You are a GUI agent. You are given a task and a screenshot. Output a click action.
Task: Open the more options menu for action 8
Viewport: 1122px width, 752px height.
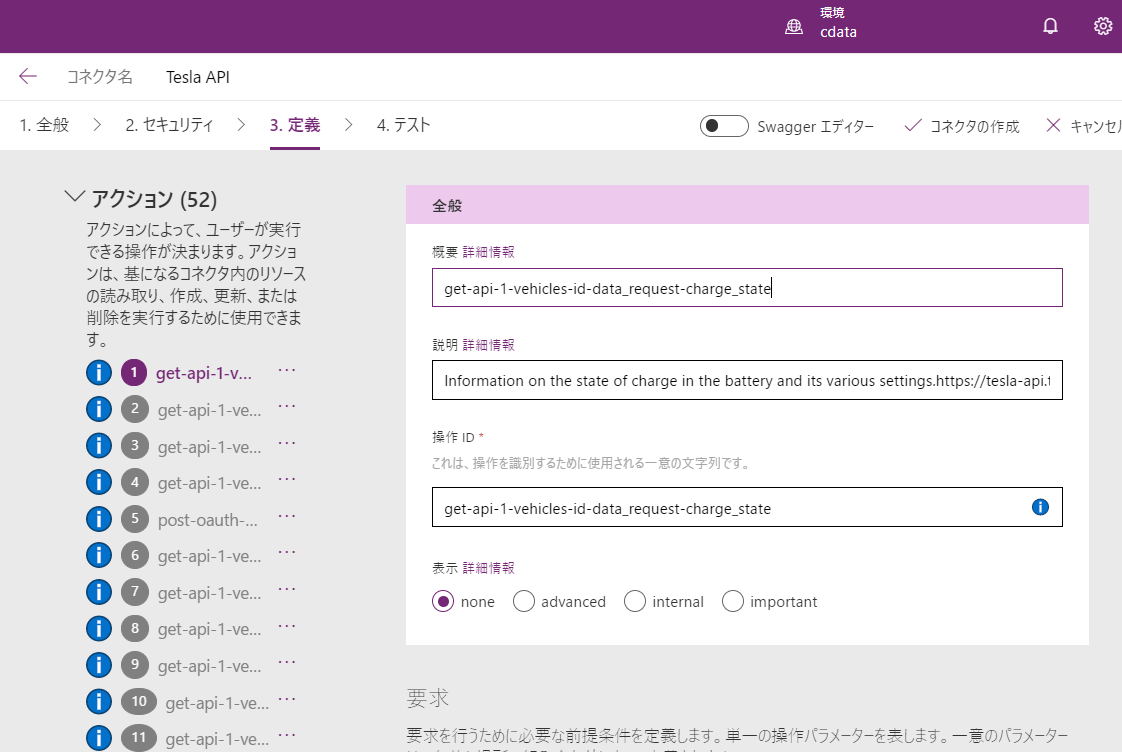(287, 625)
